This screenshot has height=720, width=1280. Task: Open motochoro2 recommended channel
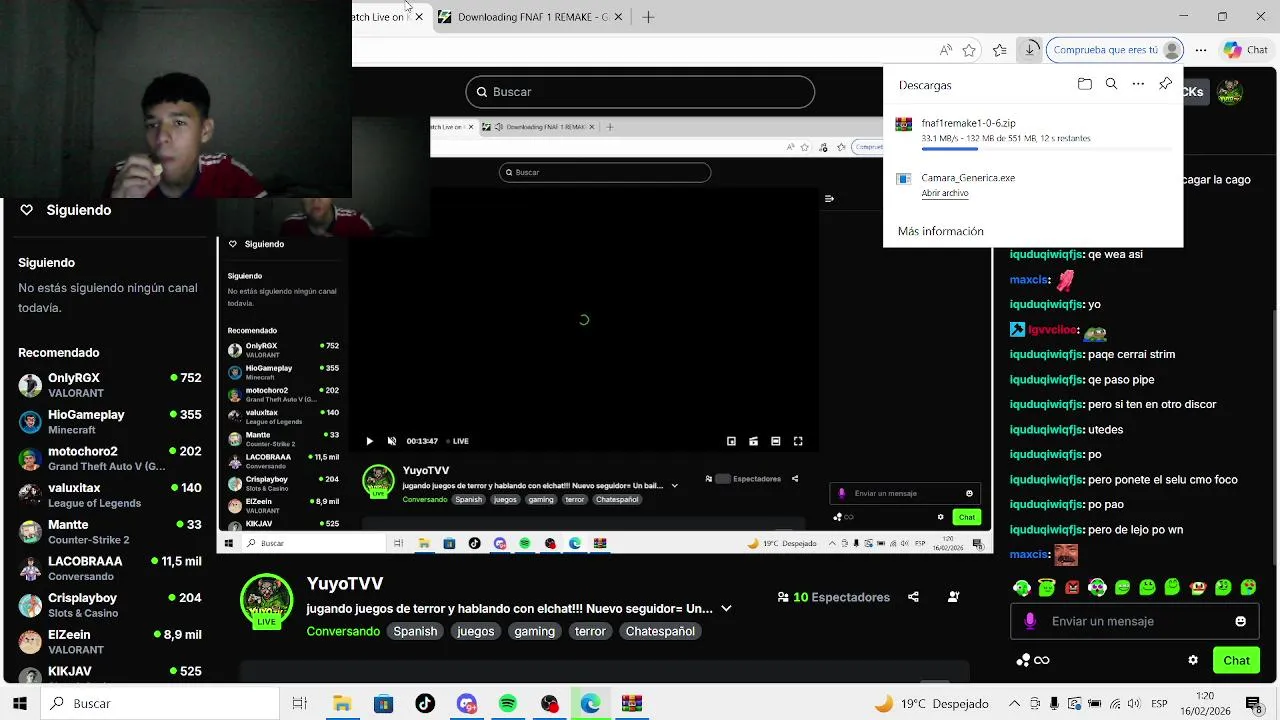pyautogui.click(x=110, y=458)
